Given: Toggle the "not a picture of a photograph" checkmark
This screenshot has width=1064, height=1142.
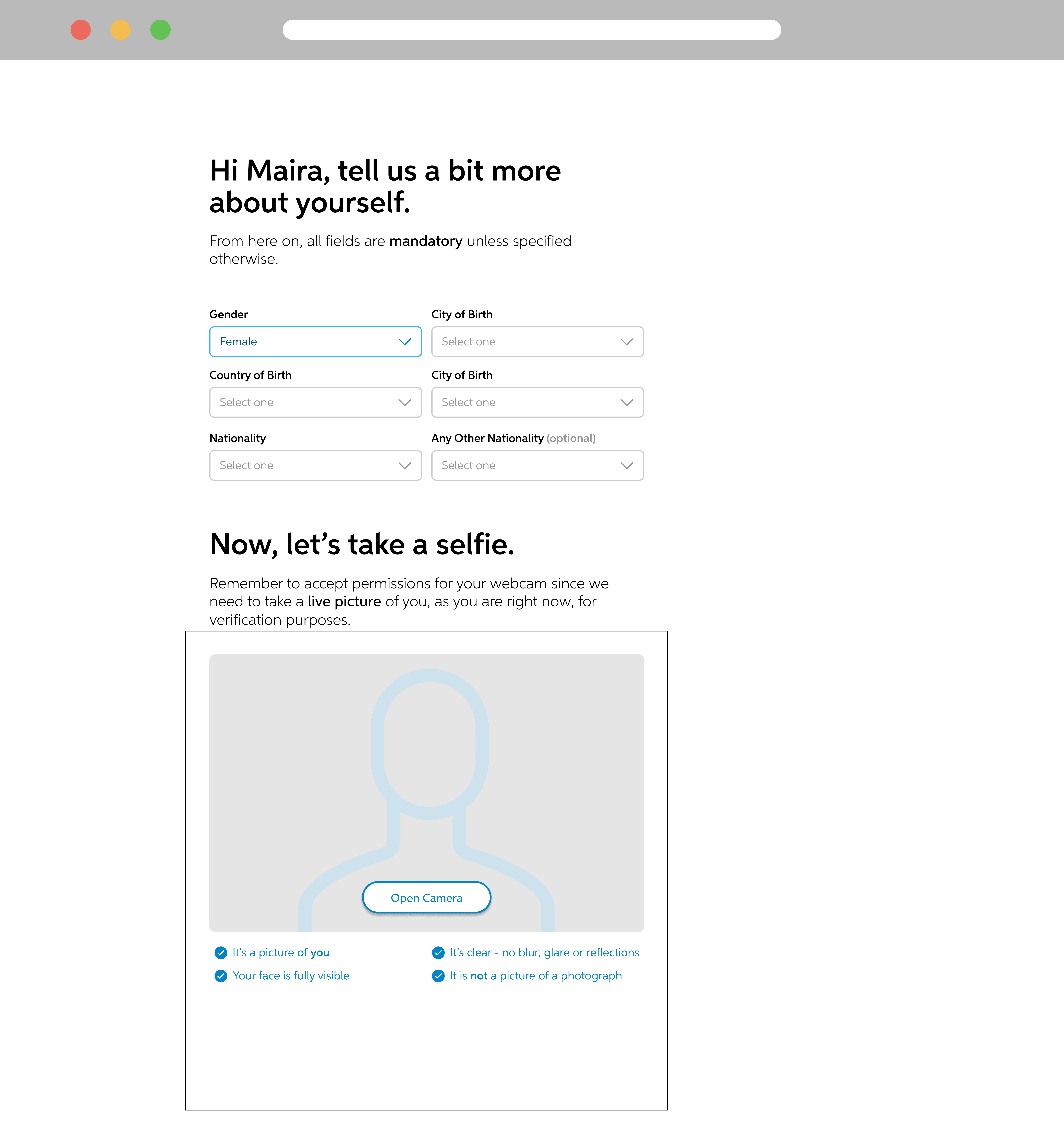Looking at the screenshot, I should [x=438, y=976].
